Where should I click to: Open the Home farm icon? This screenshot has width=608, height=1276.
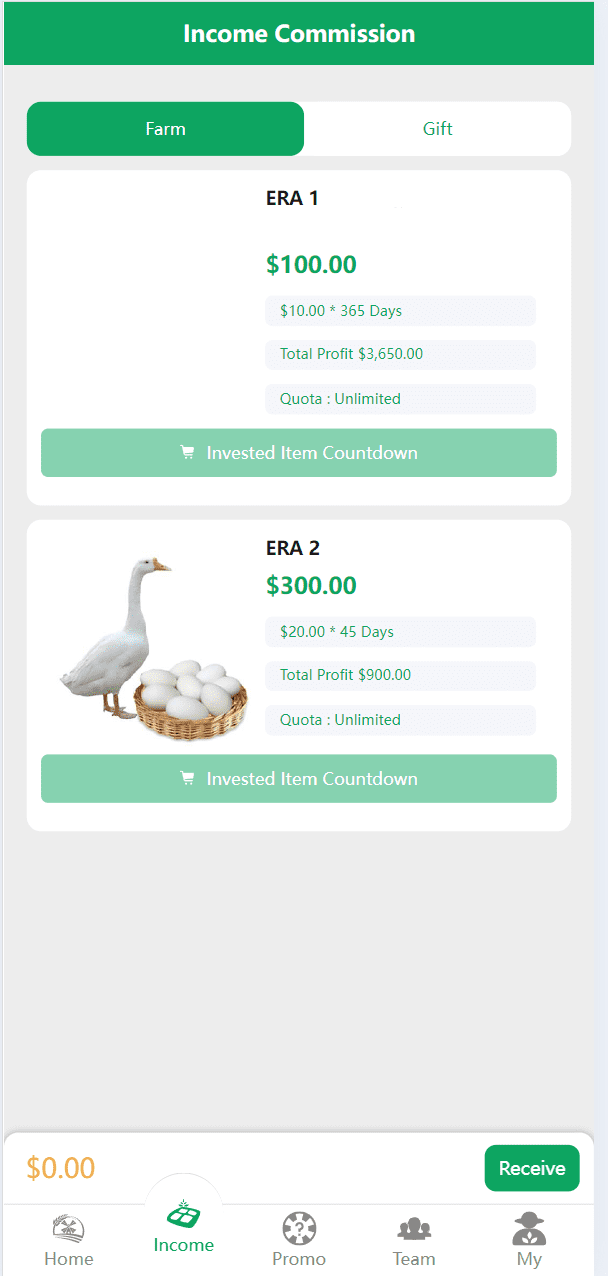tap(68, 1229)
